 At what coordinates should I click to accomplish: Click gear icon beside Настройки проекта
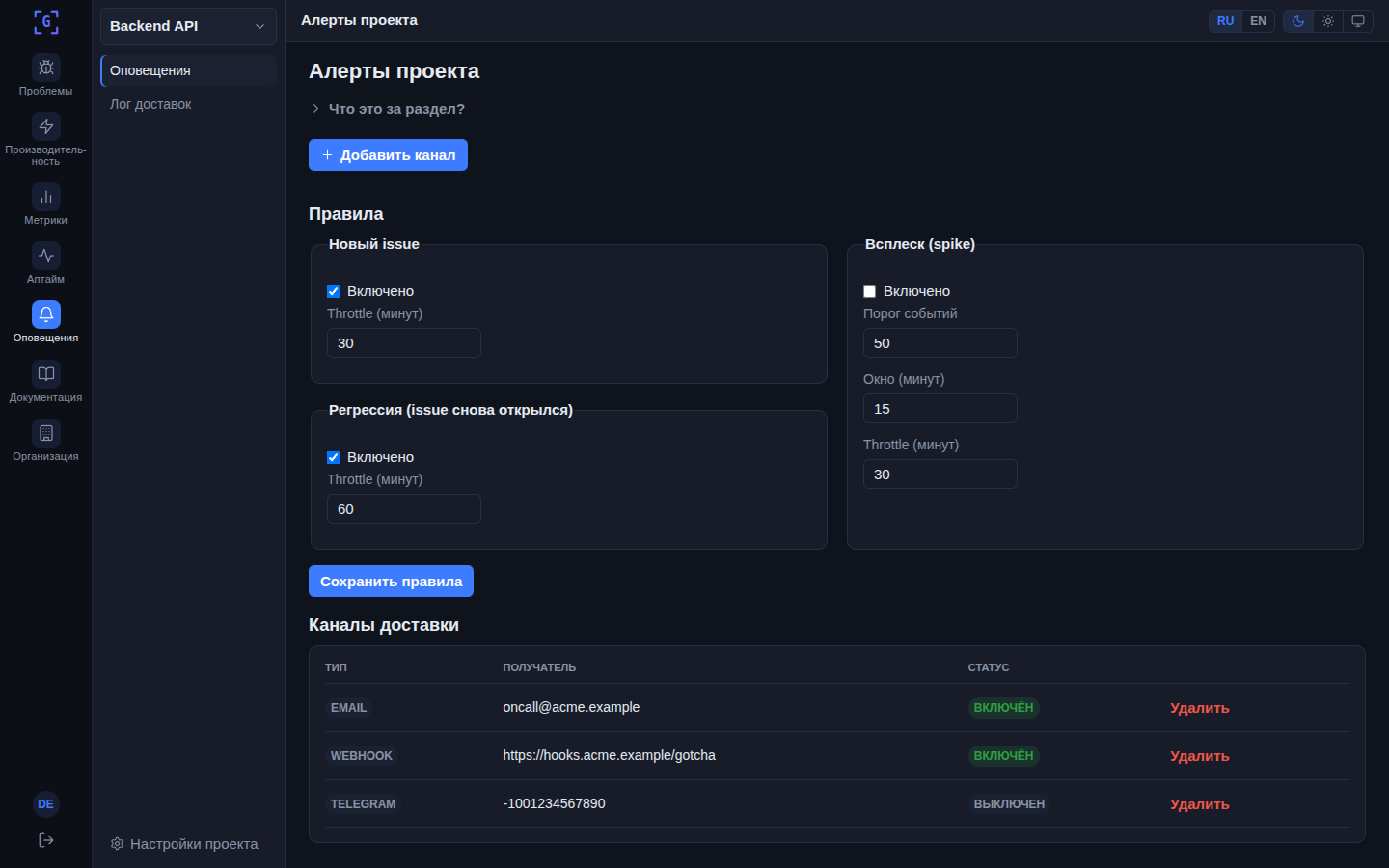pos(117,844)
